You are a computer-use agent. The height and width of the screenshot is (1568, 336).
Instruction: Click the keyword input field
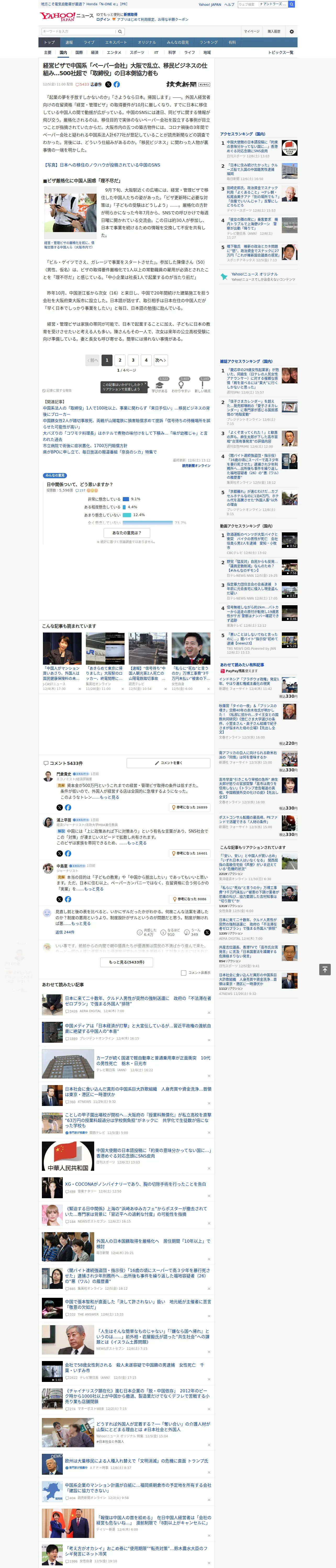point(79,31)
